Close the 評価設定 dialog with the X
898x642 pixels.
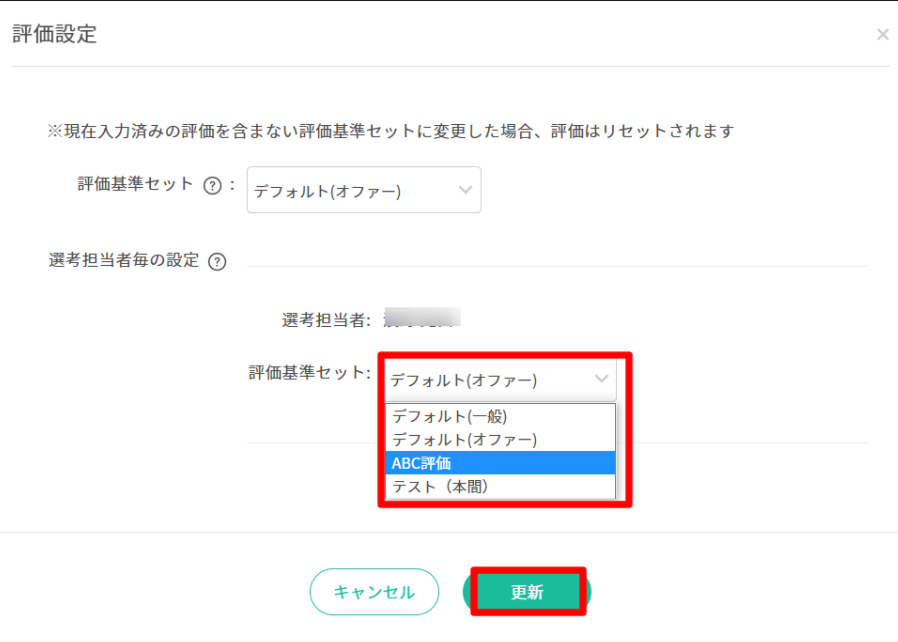[x=882, y=35]
